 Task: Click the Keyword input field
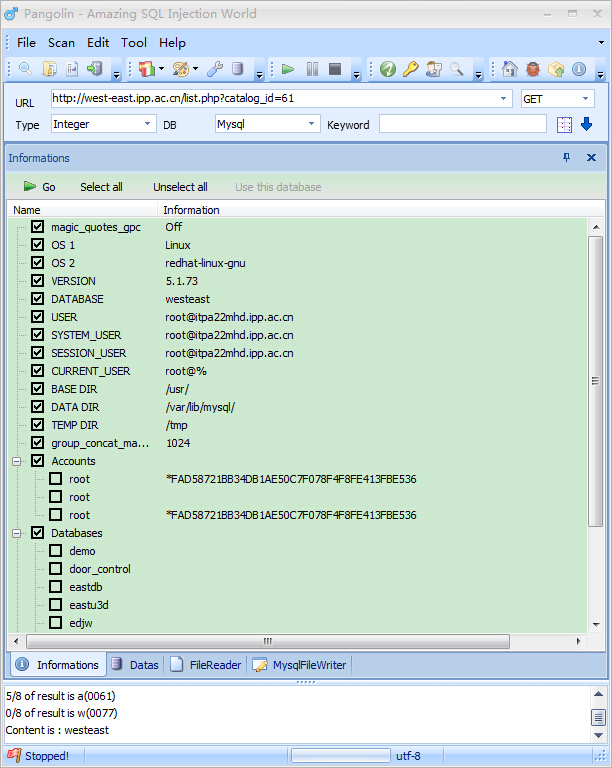point(463,124)
